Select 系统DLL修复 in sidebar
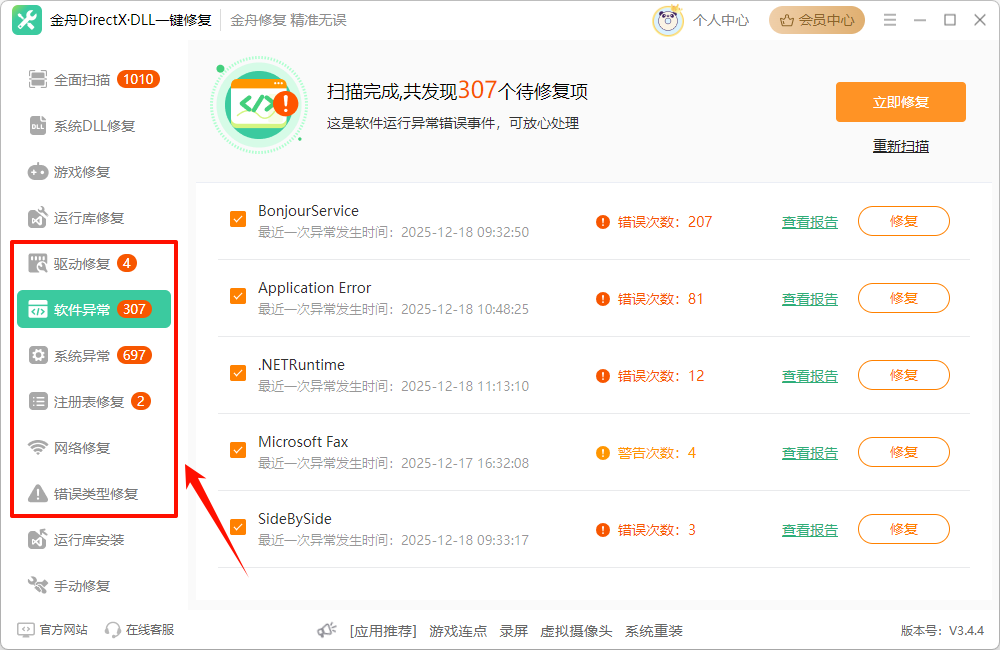Image resolution: width=1000 pixels, height=650 pixels. coord(94,126)
